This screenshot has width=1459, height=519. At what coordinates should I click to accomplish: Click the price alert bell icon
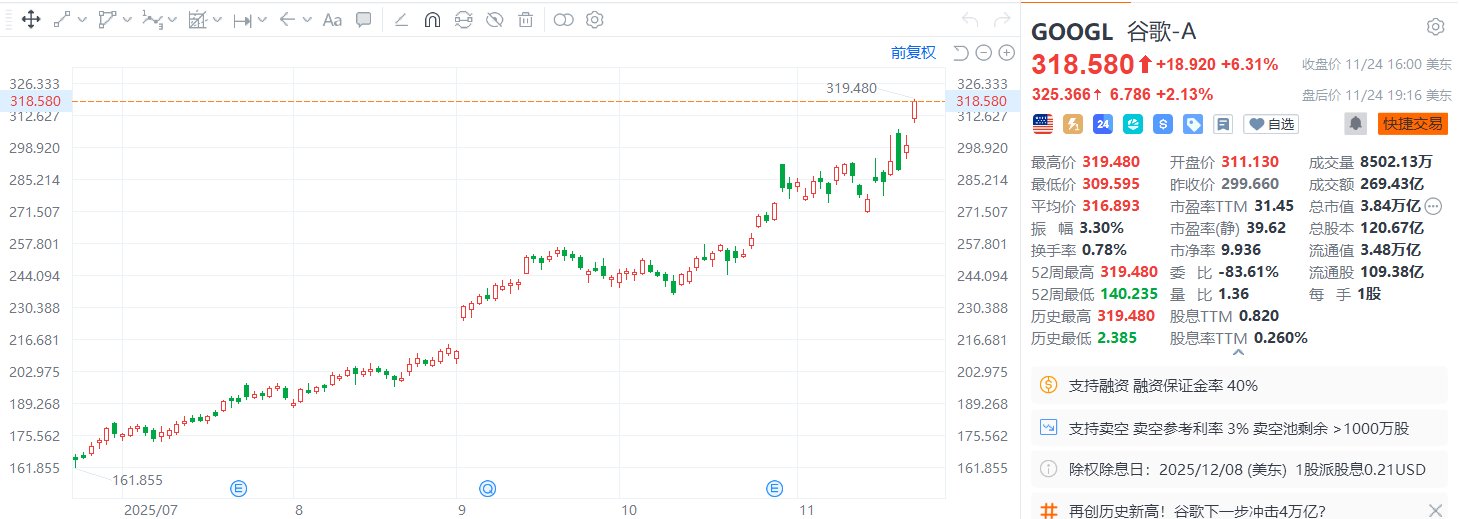1356,124
